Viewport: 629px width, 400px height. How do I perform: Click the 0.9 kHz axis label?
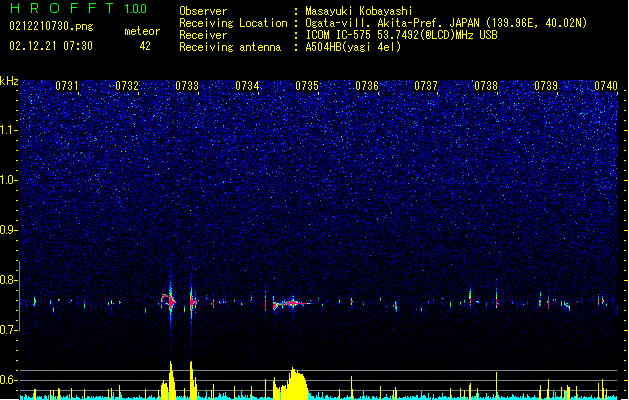(x=8, y=230)
